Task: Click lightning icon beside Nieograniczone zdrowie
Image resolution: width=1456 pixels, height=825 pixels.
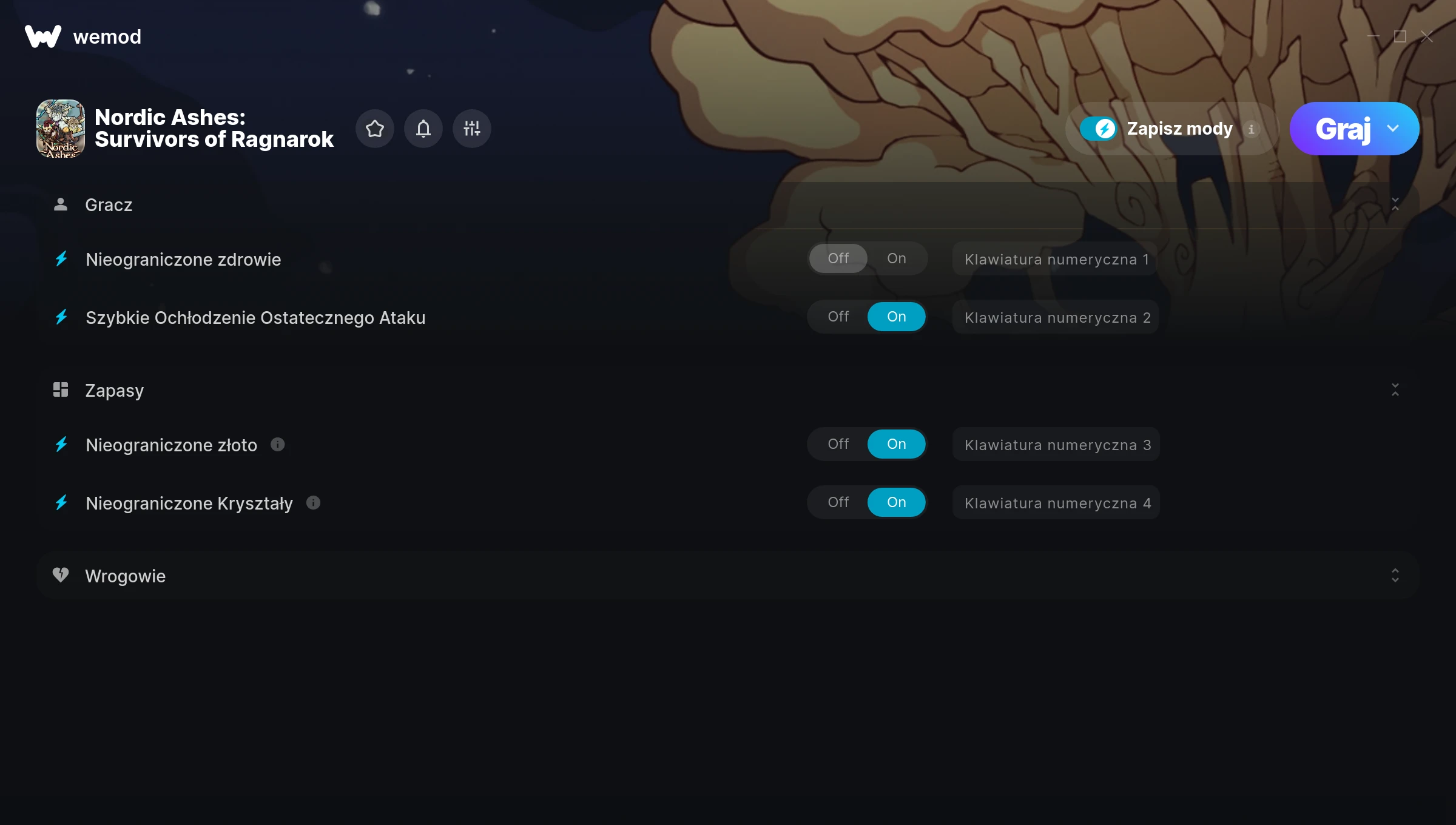Action: (x=61, y=259)
